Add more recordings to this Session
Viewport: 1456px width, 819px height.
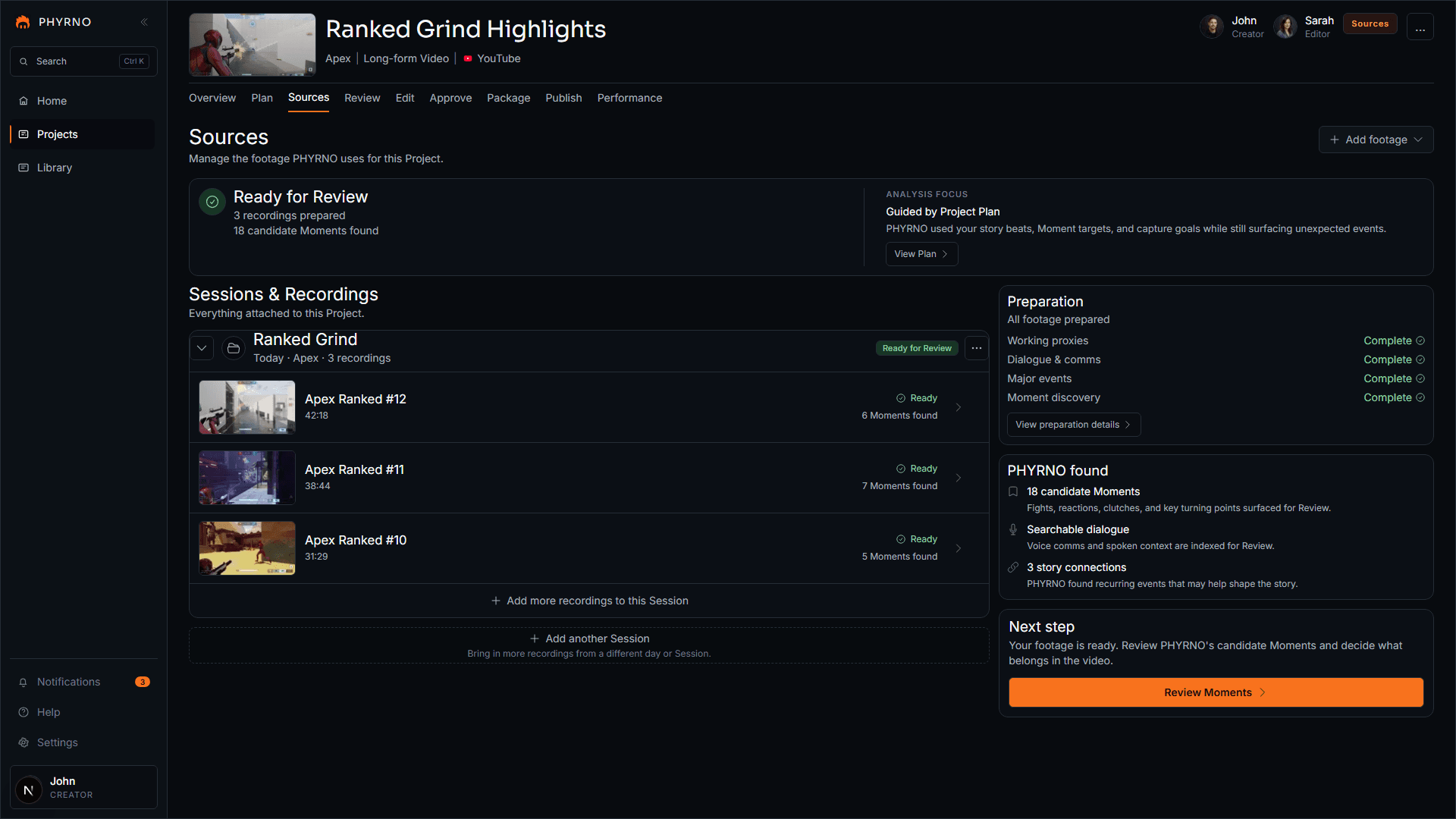pyautogui.click(x=589, y=601)
